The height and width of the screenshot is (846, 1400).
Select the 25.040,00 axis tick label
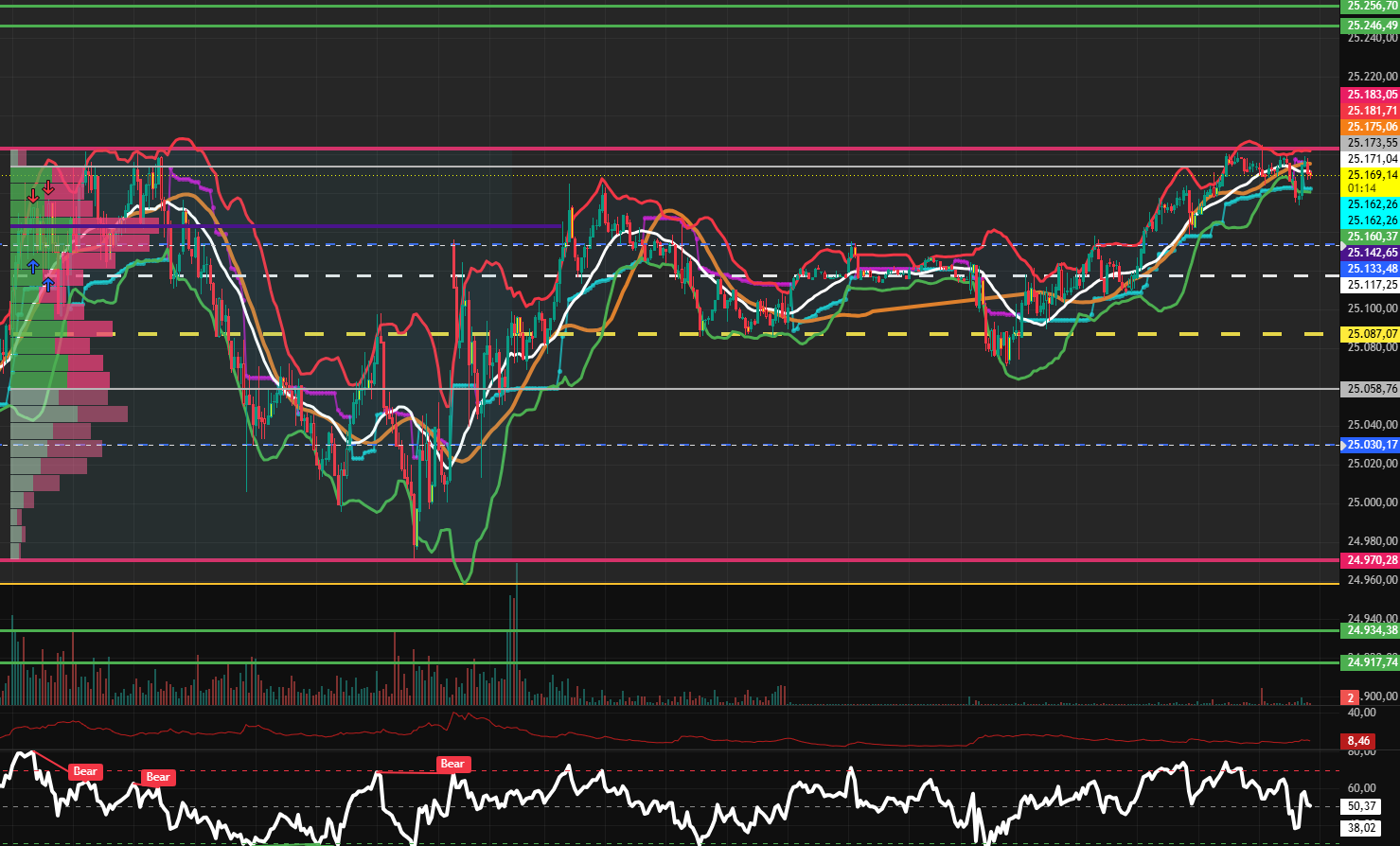(x=1373, y=425)
